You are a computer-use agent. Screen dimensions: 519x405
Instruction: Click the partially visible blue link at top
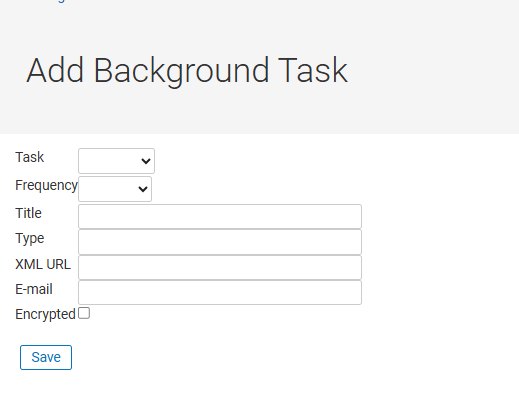pos(60,1)
